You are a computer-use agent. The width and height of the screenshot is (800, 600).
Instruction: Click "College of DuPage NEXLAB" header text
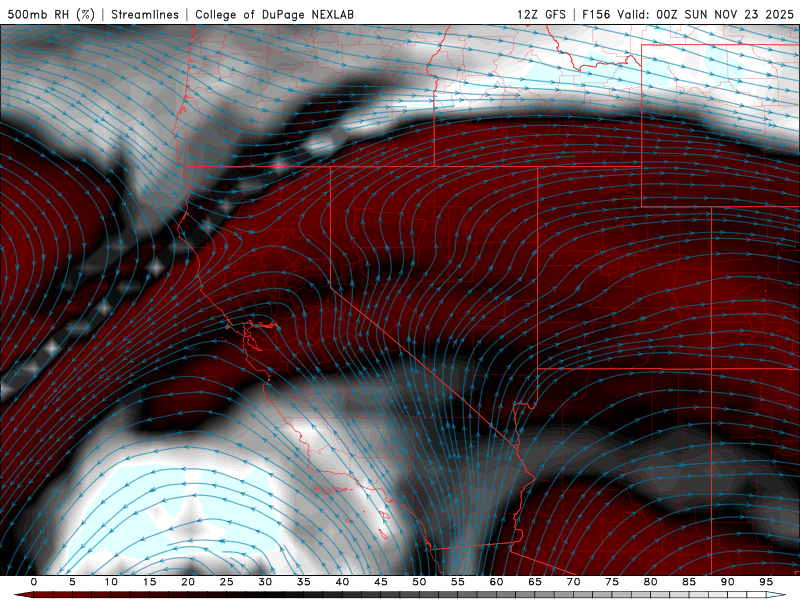pyautogui.click(x=274, y=14)
